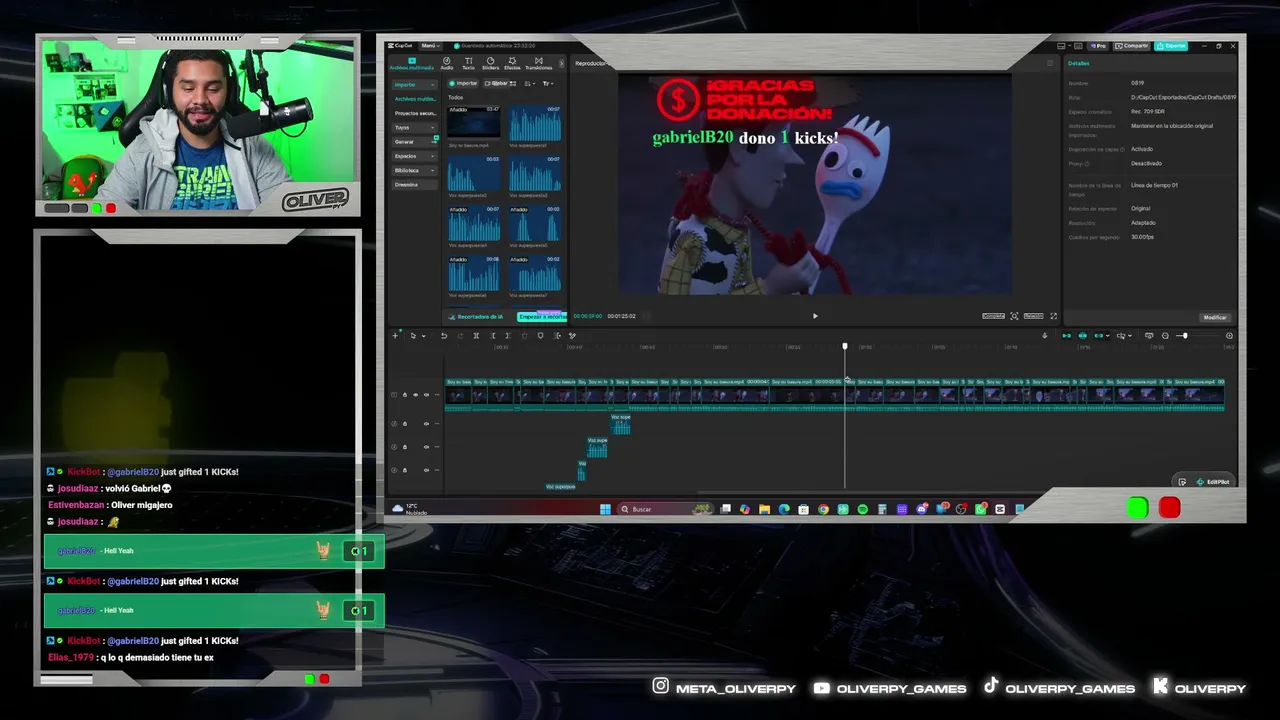Open the layout icon in title bar
Viewport: 1280px width, 720px height.
click(1061, 46)
